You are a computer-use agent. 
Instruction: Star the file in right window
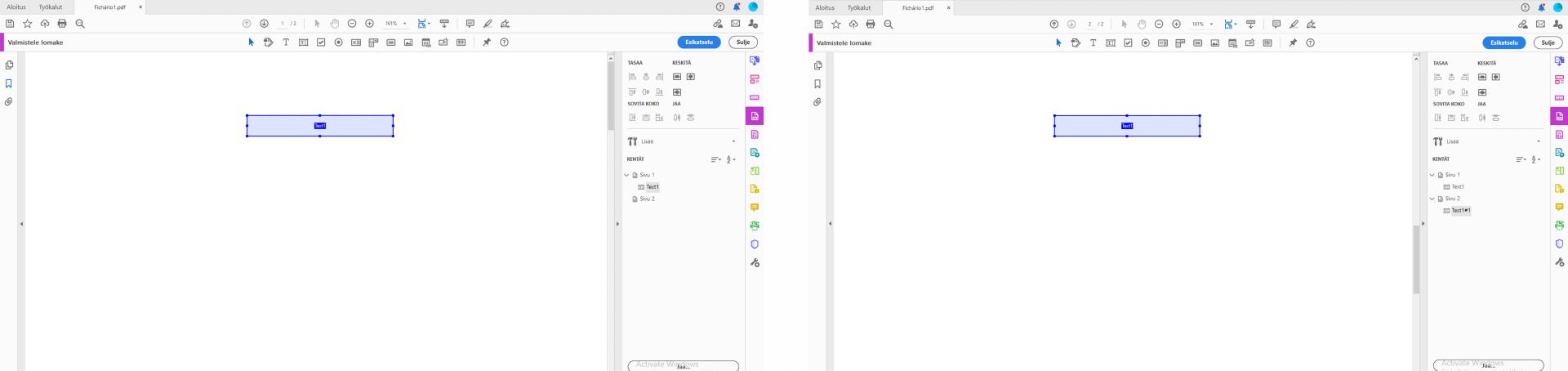(x=836, y=25)
